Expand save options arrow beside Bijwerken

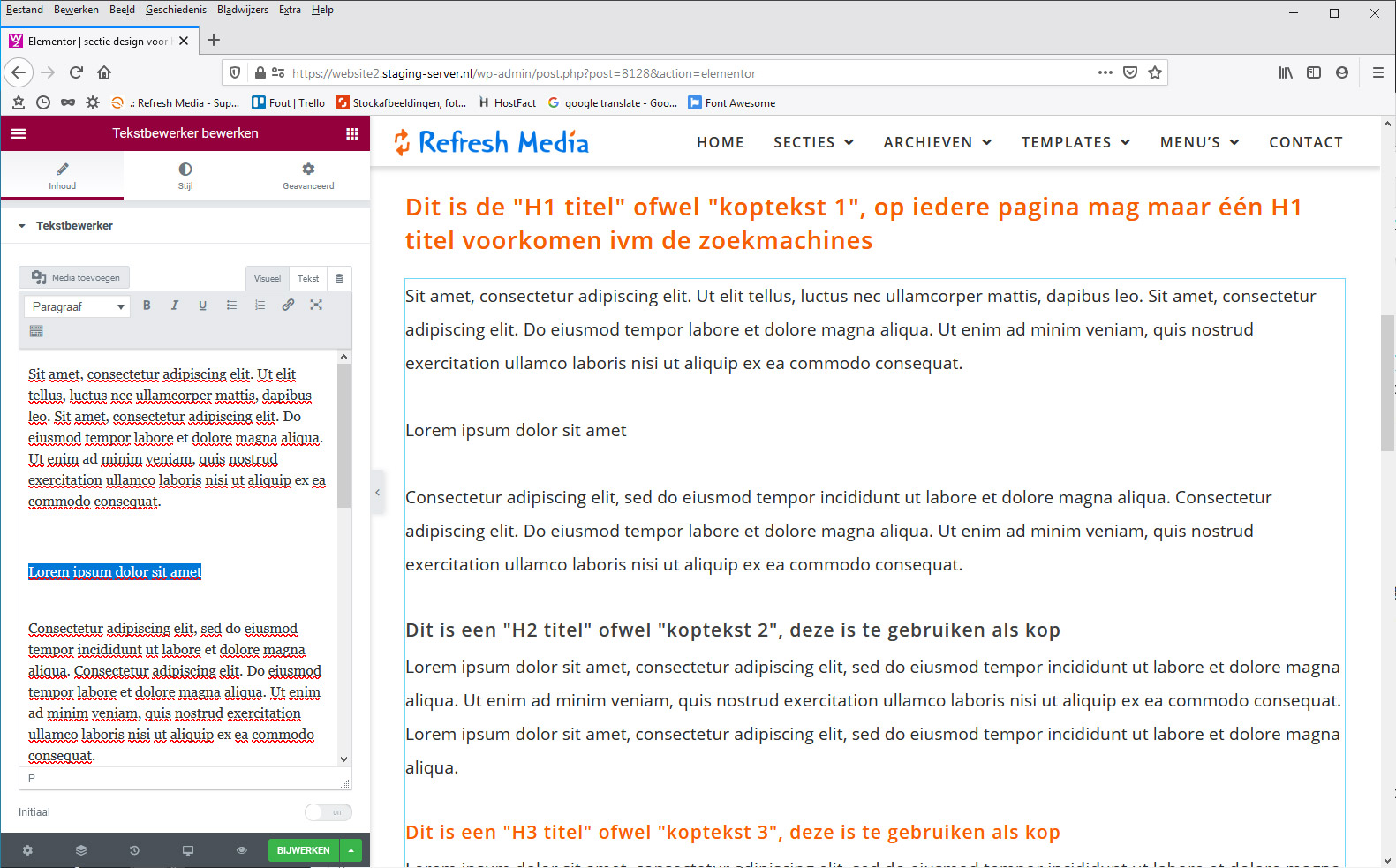click(351, 850)
